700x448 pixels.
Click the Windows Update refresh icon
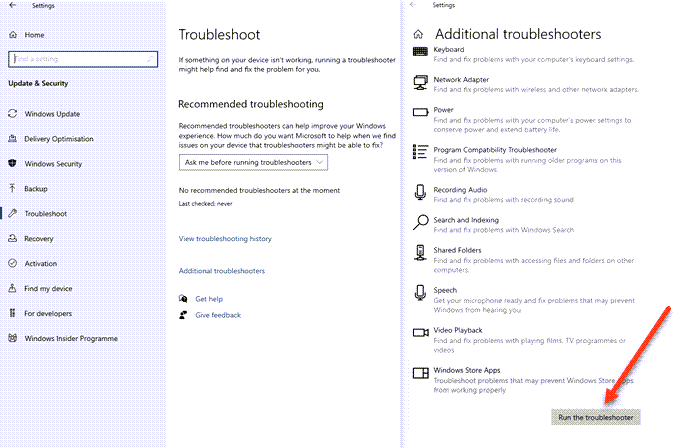coord(12,114)
